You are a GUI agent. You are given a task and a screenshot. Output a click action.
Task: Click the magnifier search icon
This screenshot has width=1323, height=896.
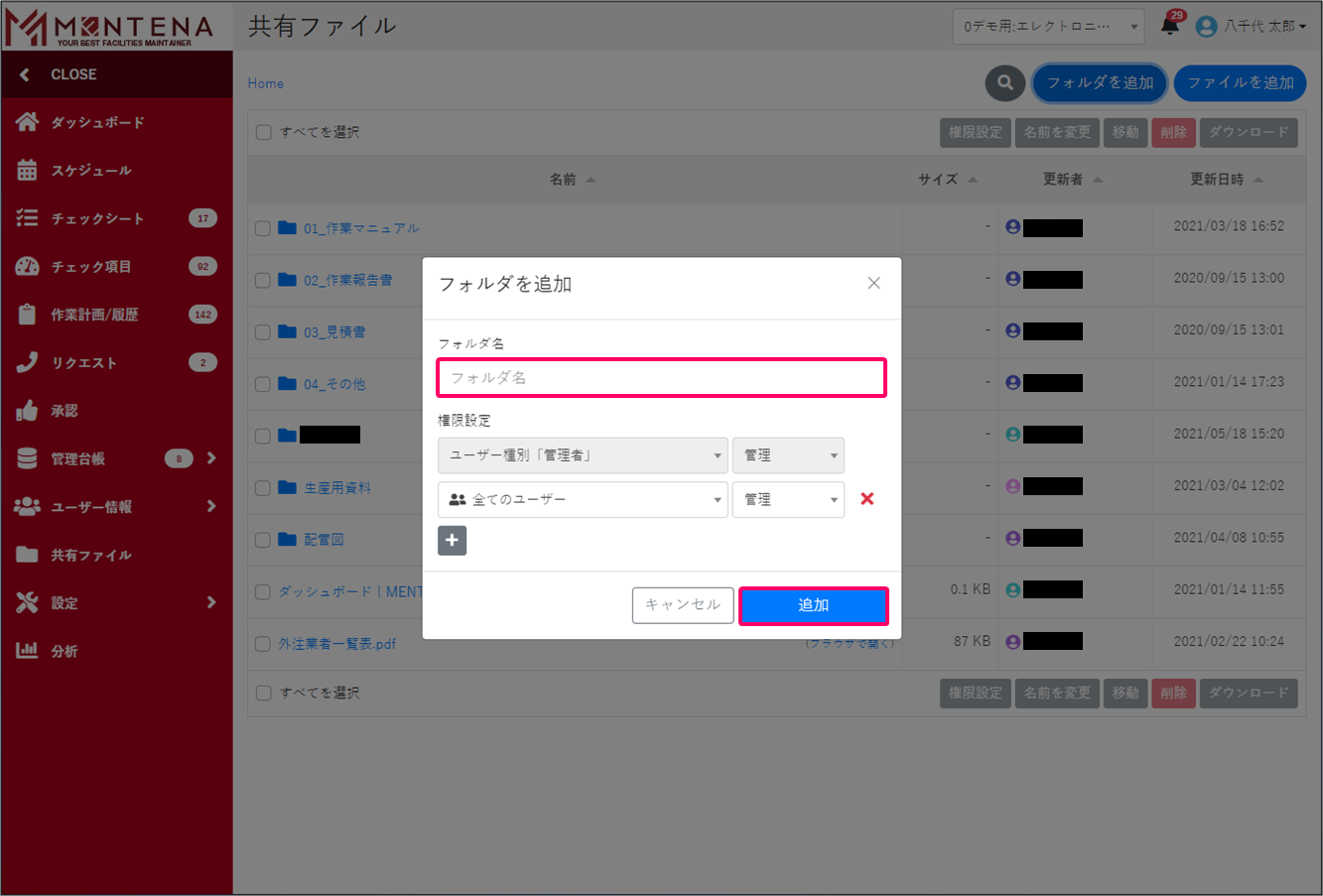1004,83
